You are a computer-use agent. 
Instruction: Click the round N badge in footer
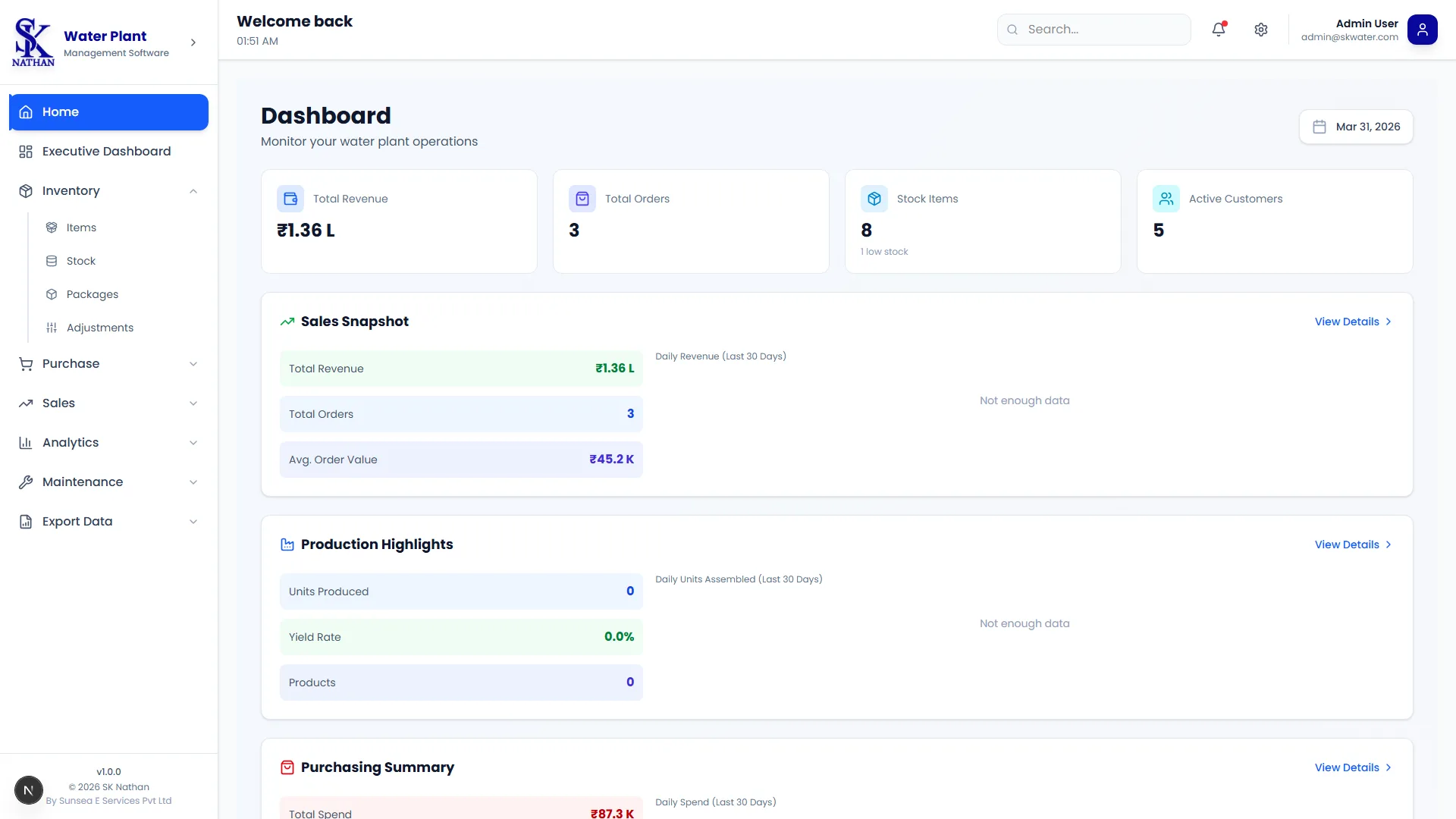point(29,790)
